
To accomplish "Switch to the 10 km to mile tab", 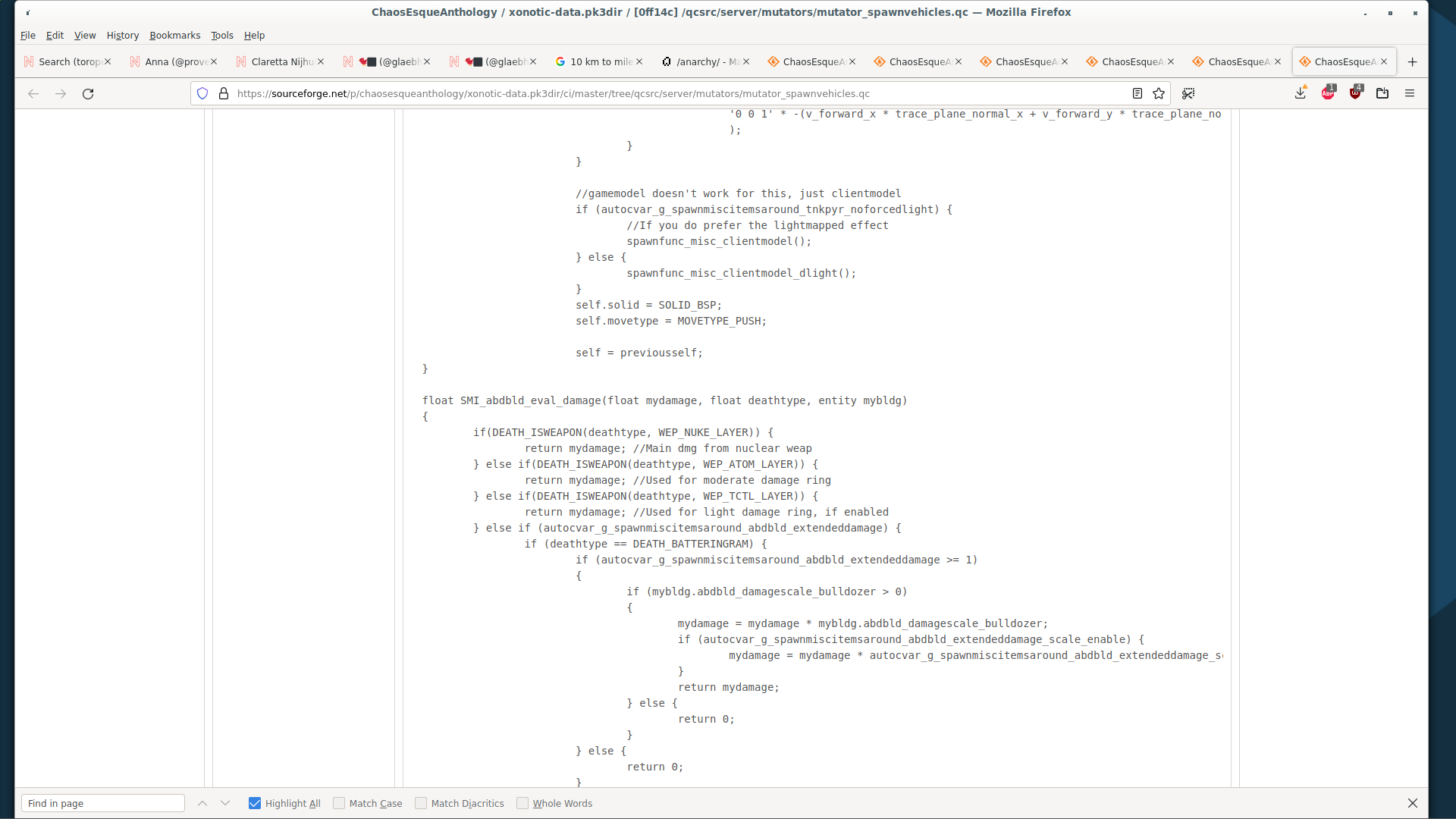I will click(x=595, y=62).
